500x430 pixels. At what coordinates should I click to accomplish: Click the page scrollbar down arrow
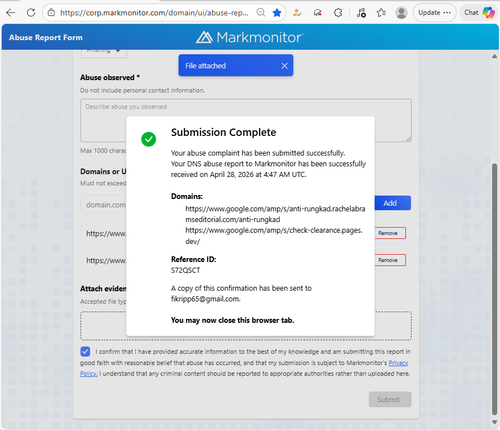click(494, 422)
